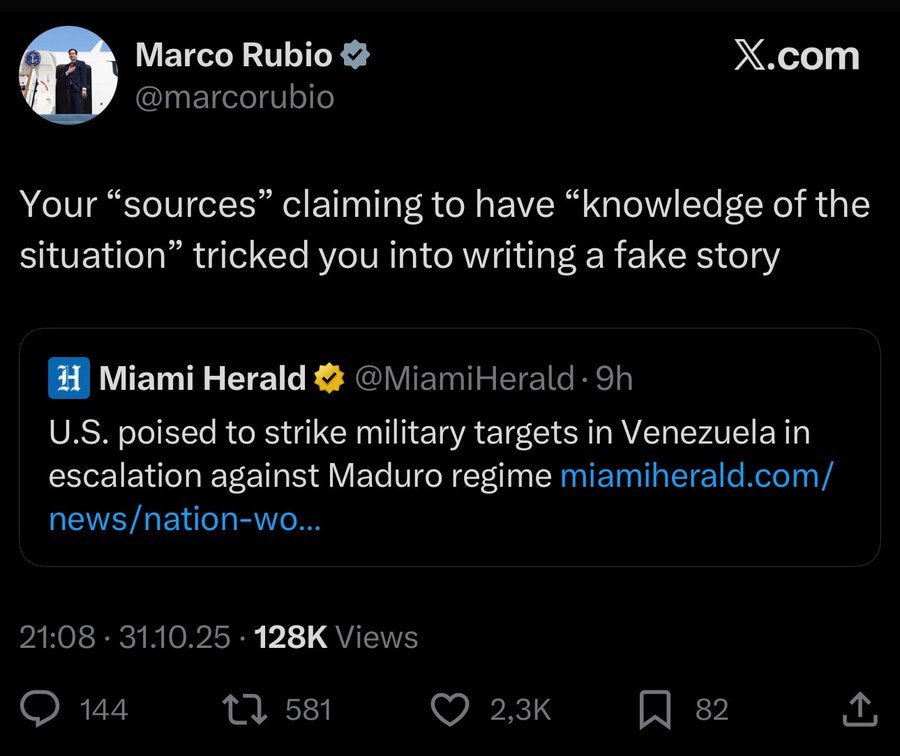
Task: Open the @marcorubio handle link
Action: tap(234, 98)
